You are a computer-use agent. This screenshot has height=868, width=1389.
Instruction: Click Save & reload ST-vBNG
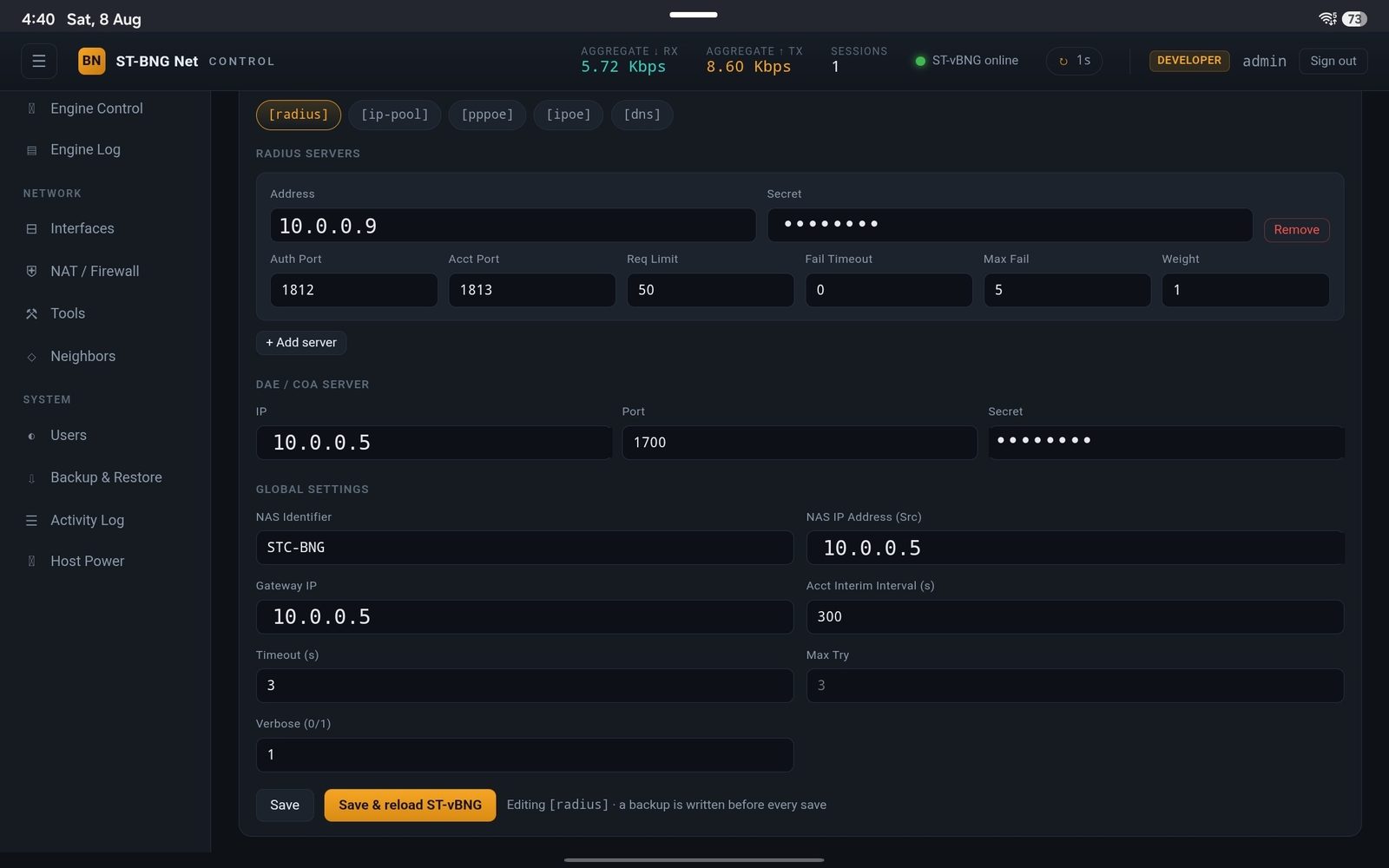410,806
